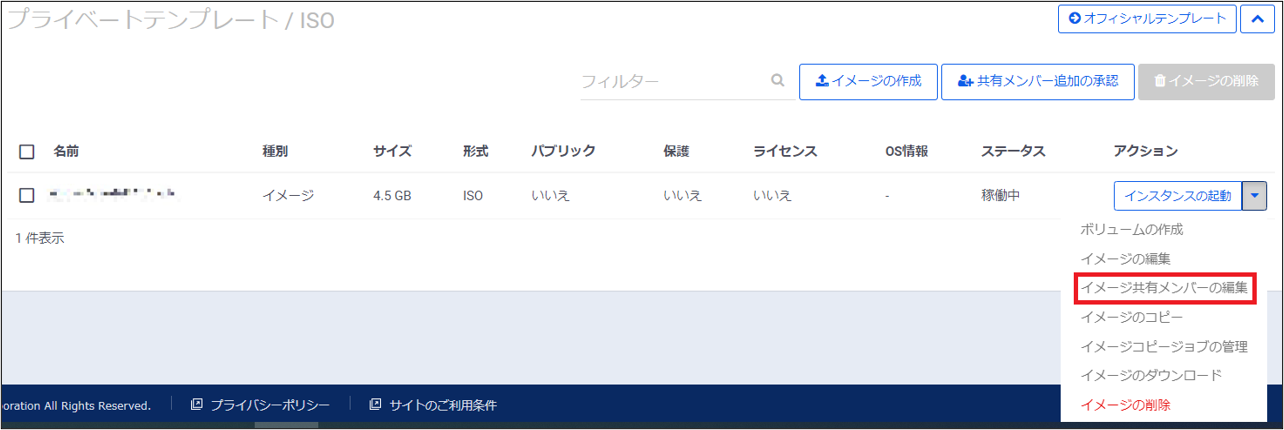Click the 4.5 GB size cell

click(392, 196)
